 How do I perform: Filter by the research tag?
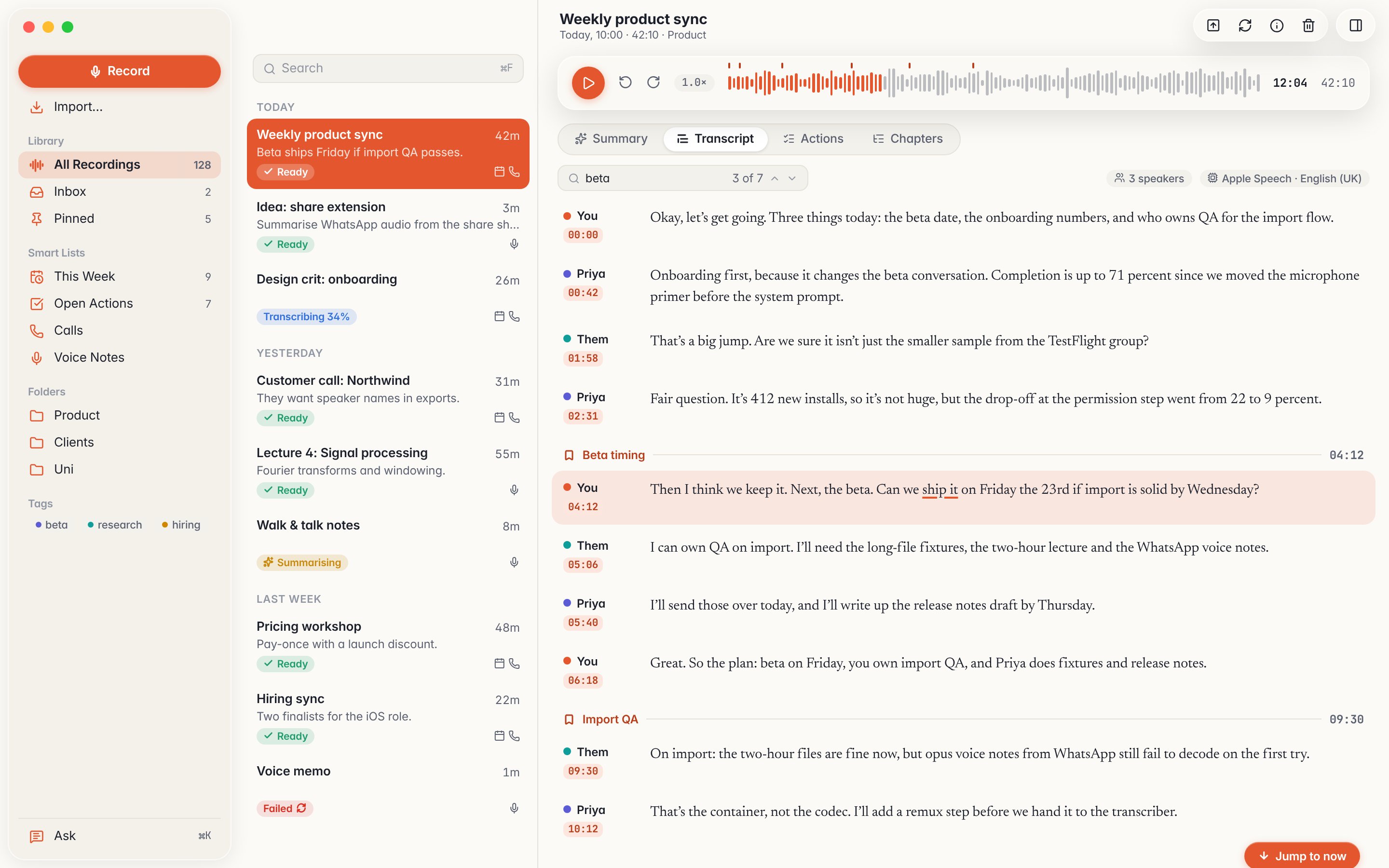click(114, 525)
